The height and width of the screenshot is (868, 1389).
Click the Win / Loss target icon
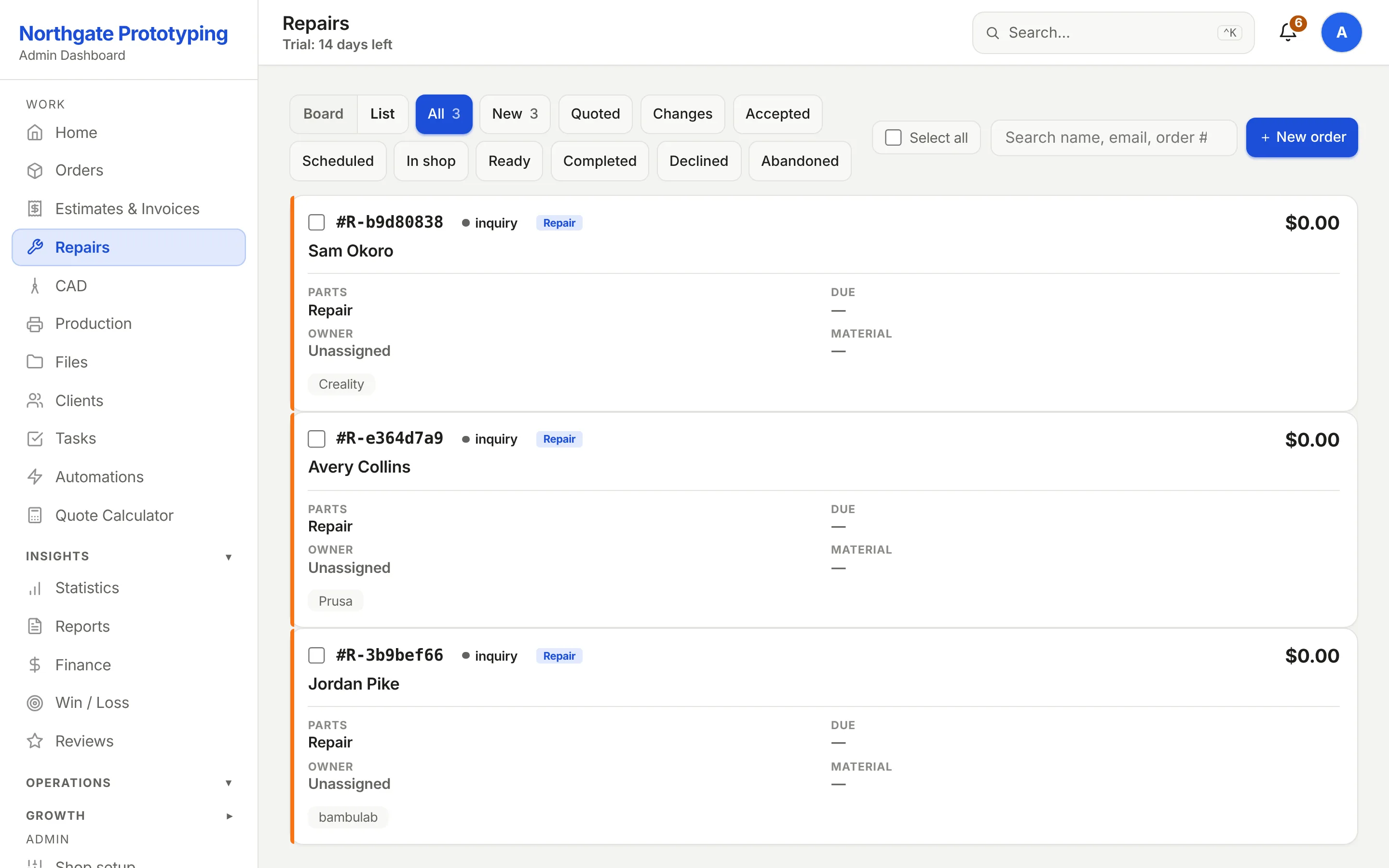click(x=35, y=703)
